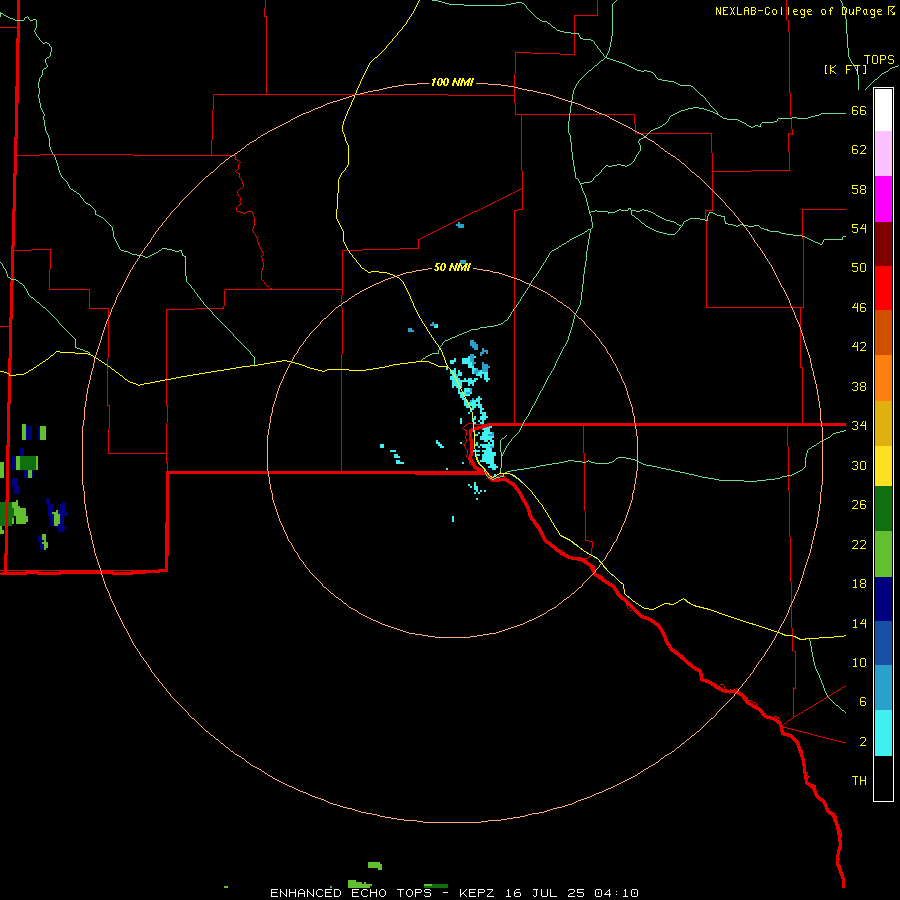Click the black TH threshold legend swatch
The image size is (900, 900).
coord(883,778)
